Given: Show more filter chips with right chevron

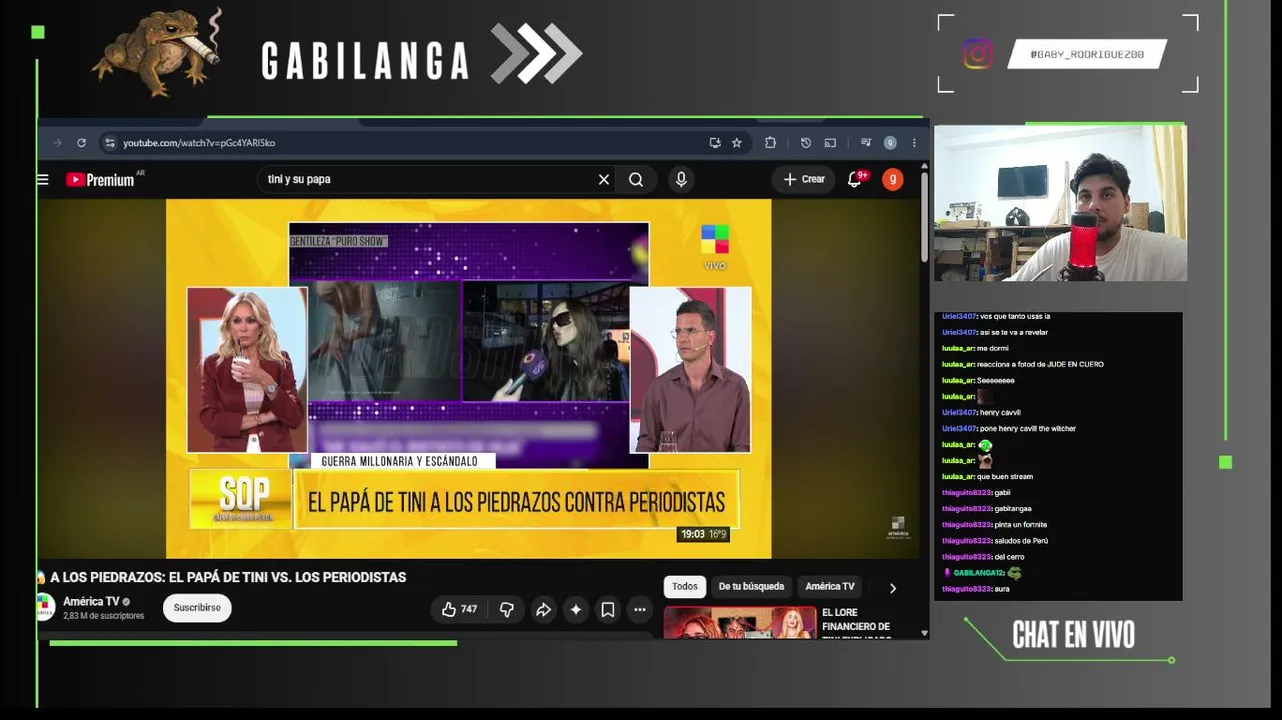Looking at the screenshot, I should click(893, 588).
